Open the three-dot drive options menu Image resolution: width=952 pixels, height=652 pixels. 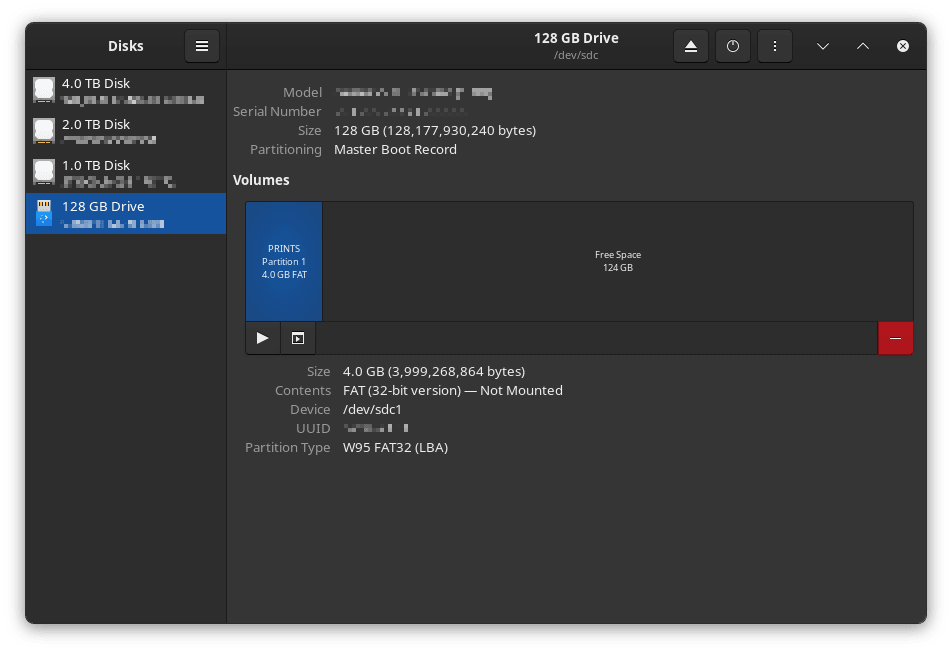(774, 46)
